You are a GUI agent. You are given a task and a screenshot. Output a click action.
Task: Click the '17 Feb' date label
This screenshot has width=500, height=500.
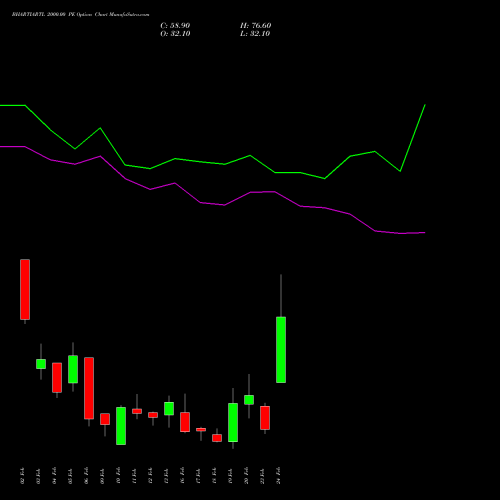(198, 476)
